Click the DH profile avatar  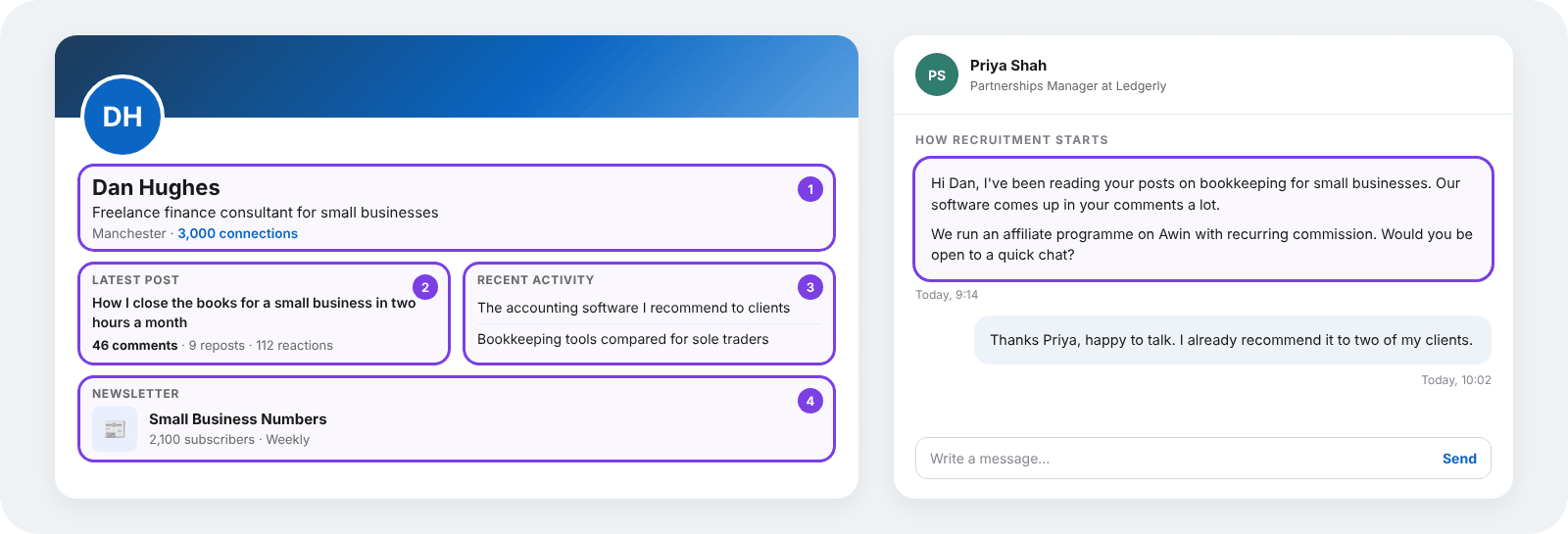[122, 116]
